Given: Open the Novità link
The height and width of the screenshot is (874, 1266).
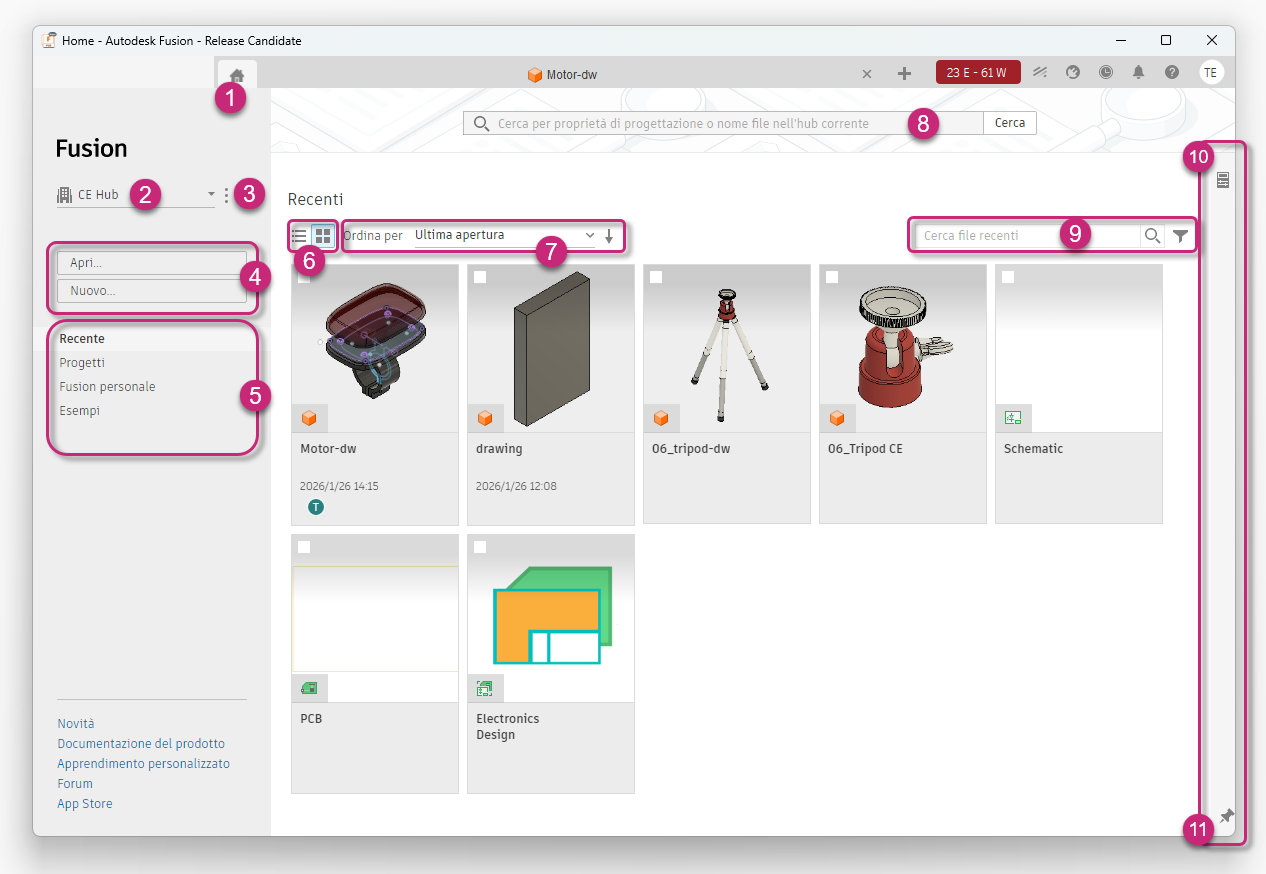Looking at the screenshot, I should pyautogui.click(x=76, y=724).
